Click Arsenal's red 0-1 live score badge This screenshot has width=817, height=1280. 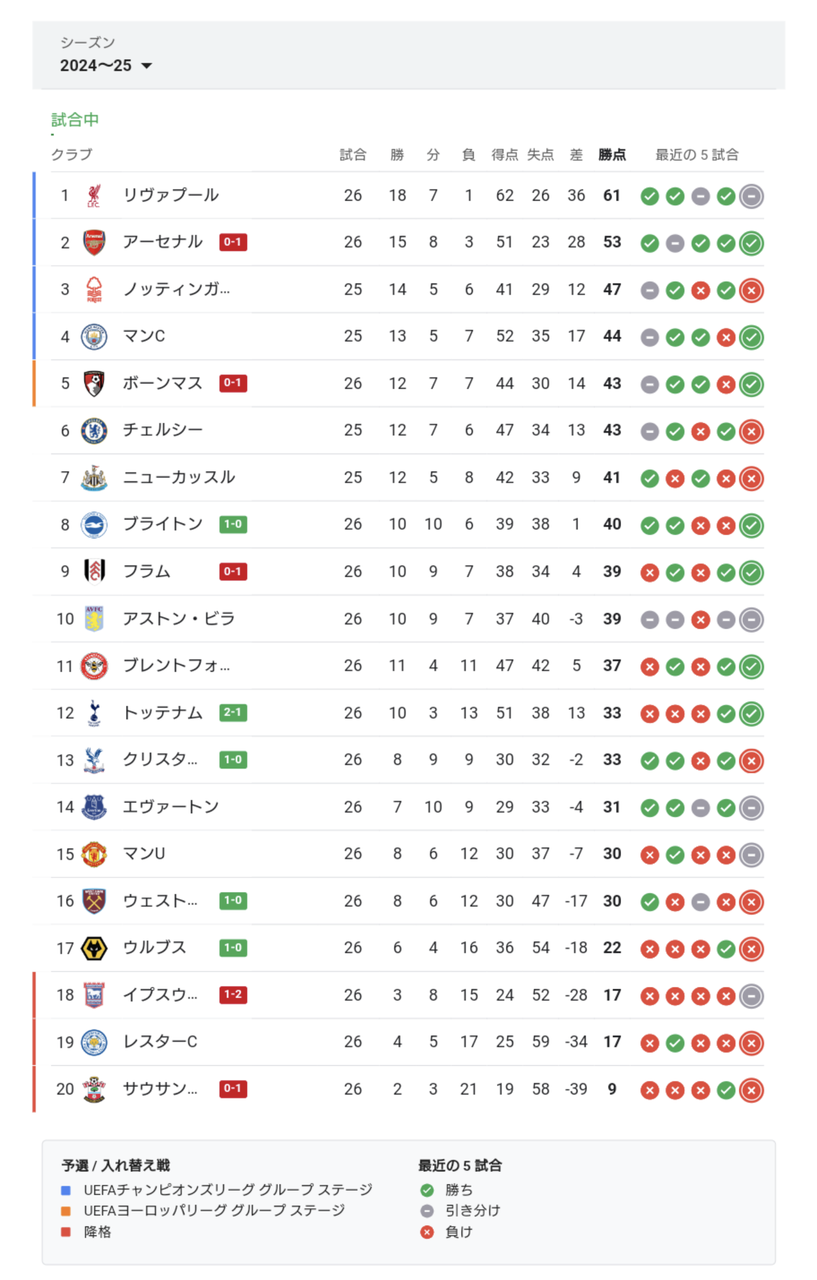pyautogui.click(x=233, y=242)
